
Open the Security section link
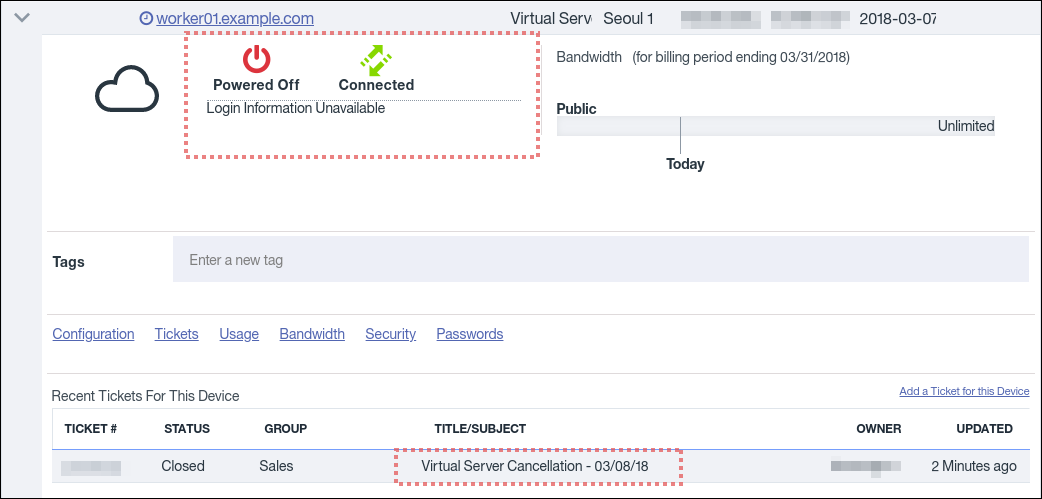tap(390, 334)
